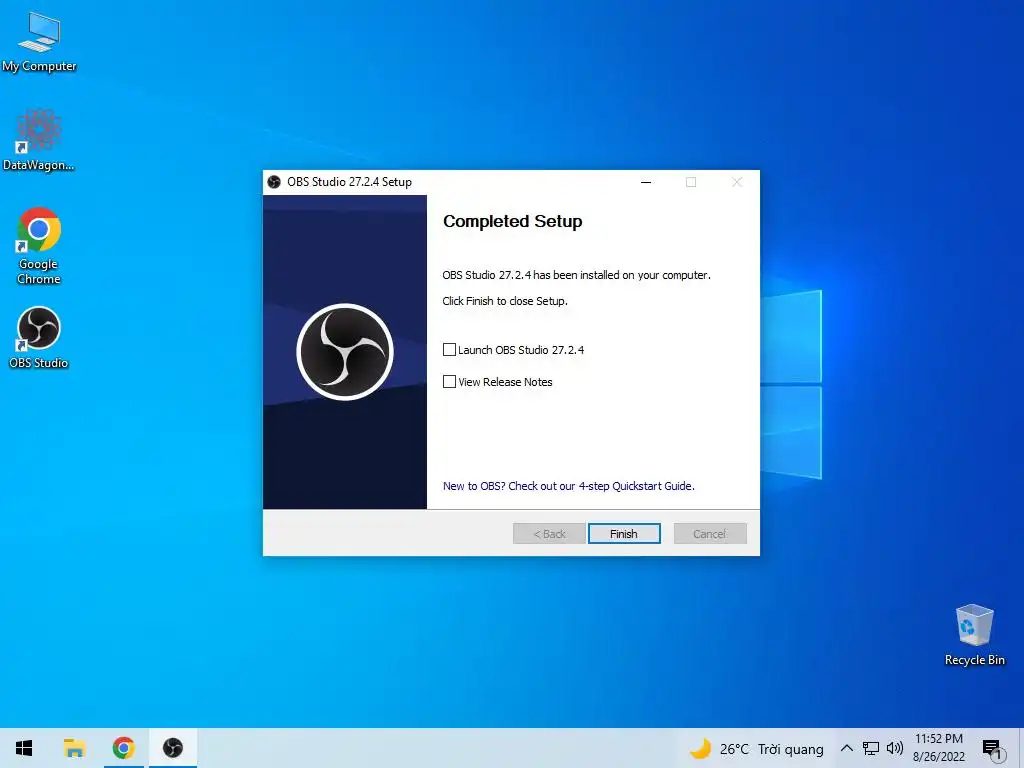Enable the View Release Notes checkbox
This screenshot has width=1024, height=768.
tap(449, 381)
